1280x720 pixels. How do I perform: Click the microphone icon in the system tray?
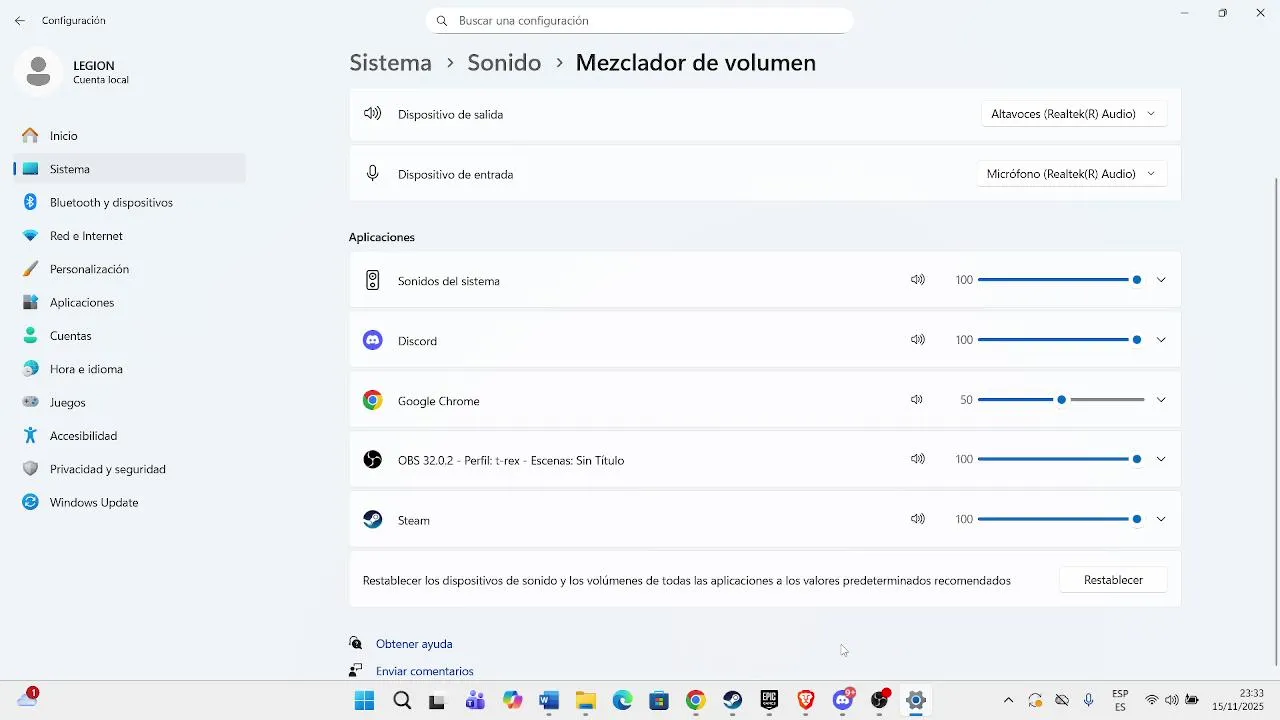tap(1089, 700)
